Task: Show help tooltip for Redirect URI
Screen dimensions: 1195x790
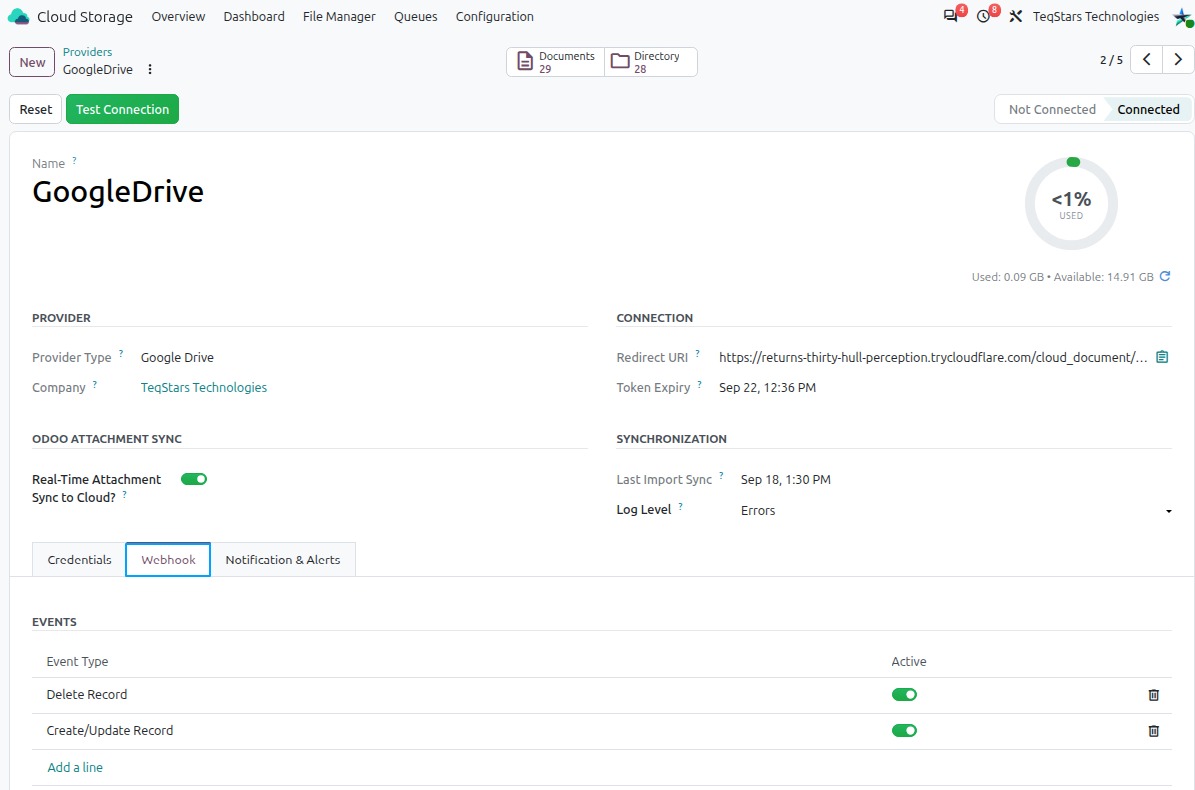Action: click(x=697, y=353)
